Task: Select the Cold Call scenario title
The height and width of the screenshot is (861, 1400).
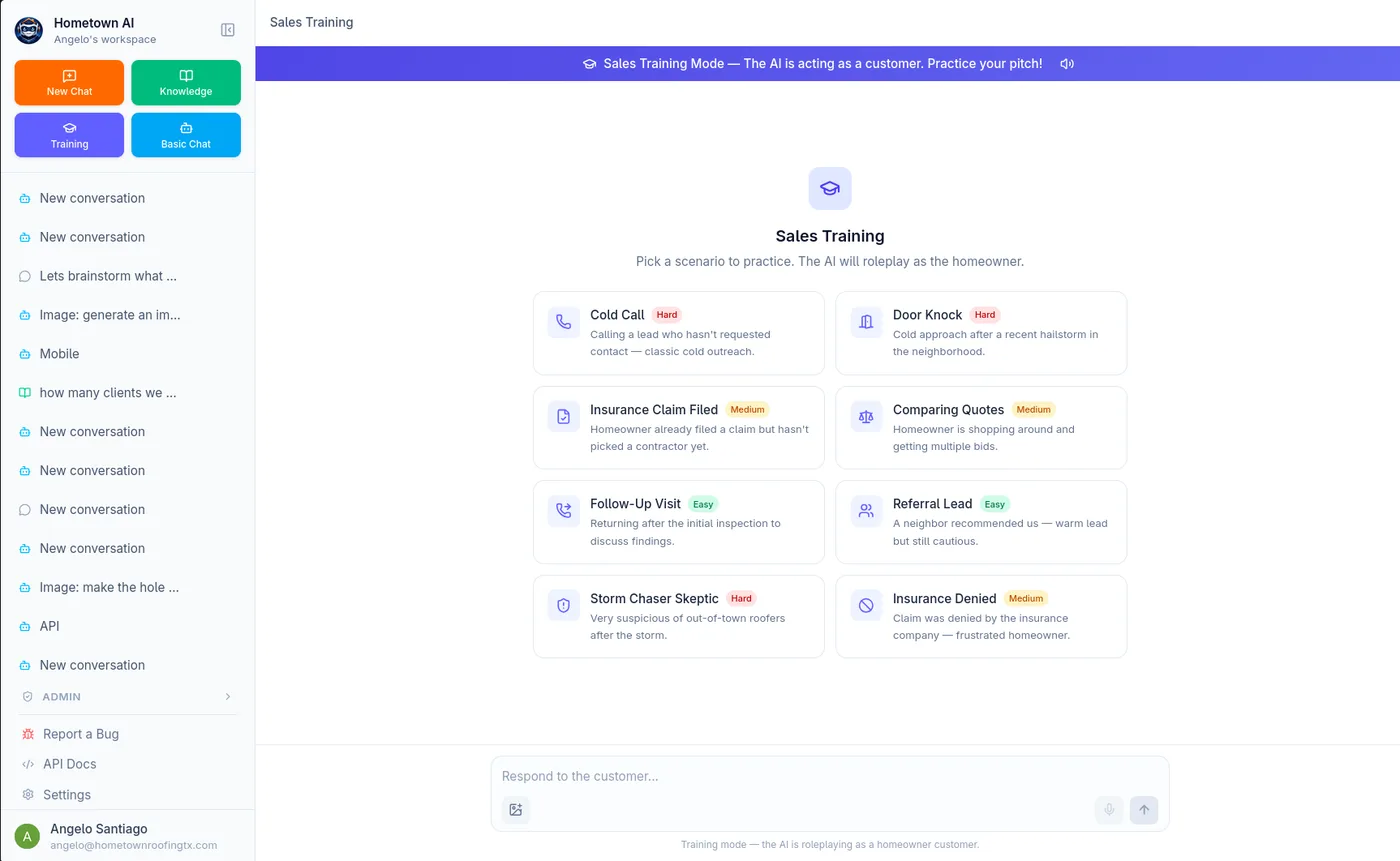Action: [x=617, y=314]
